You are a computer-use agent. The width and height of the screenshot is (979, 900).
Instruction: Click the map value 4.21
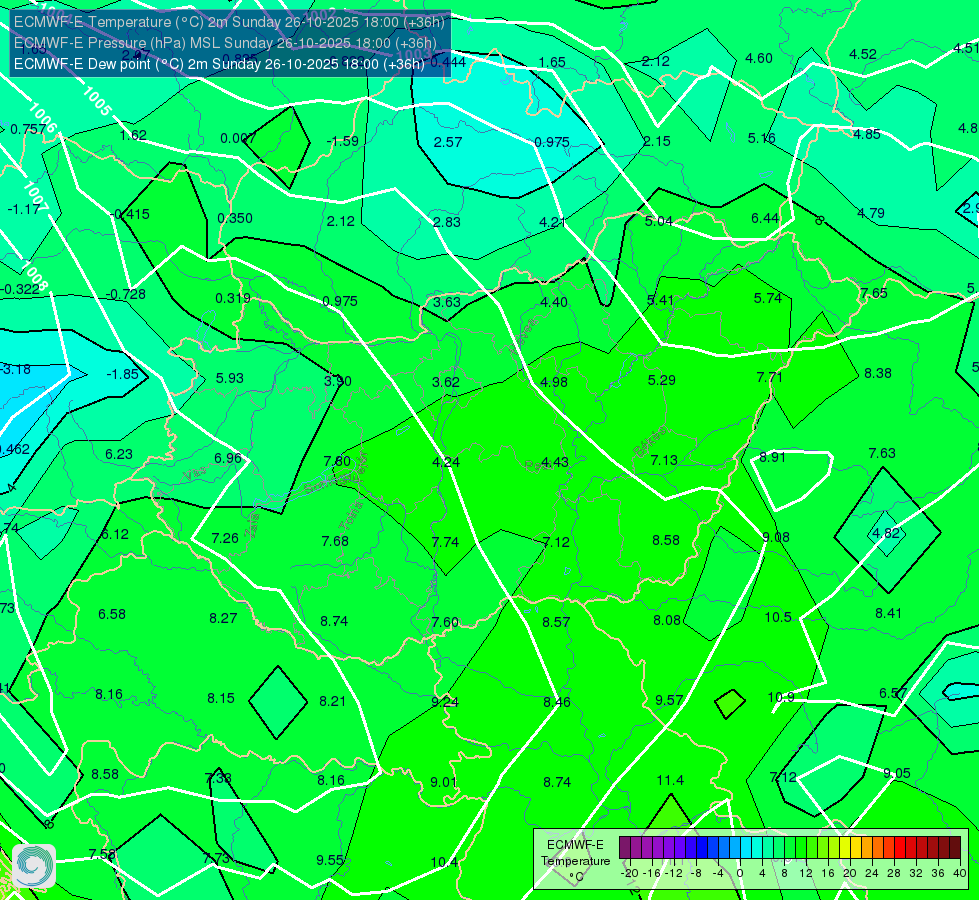coord(553,222)
